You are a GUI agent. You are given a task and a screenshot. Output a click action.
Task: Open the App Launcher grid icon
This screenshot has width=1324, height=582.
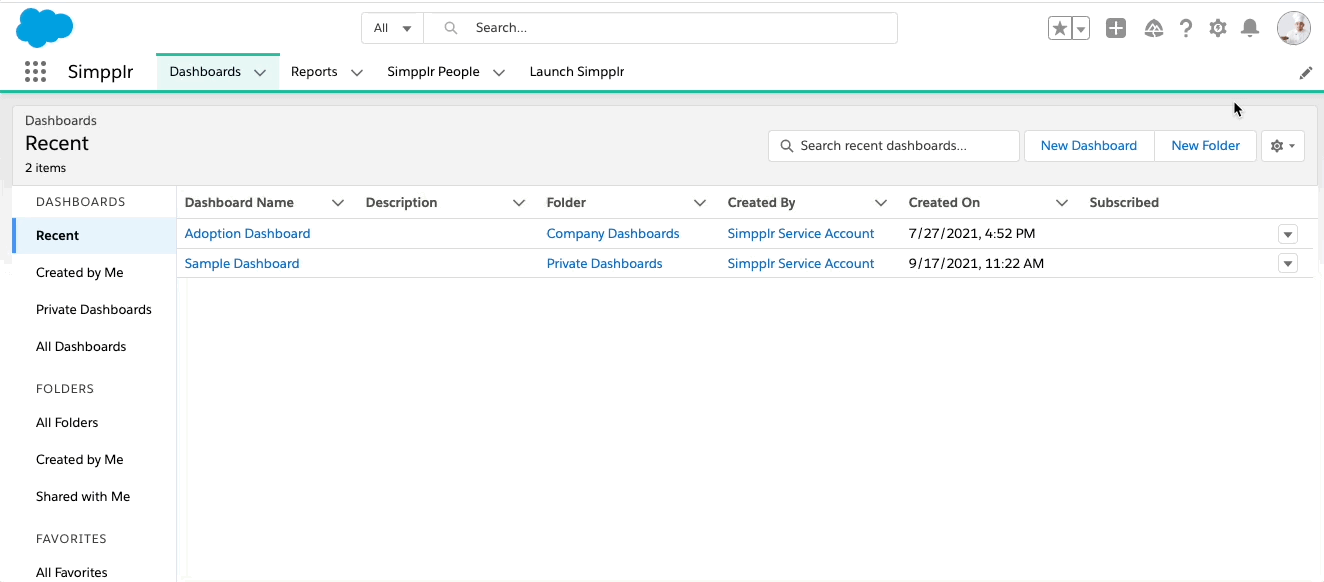[35, 72]
